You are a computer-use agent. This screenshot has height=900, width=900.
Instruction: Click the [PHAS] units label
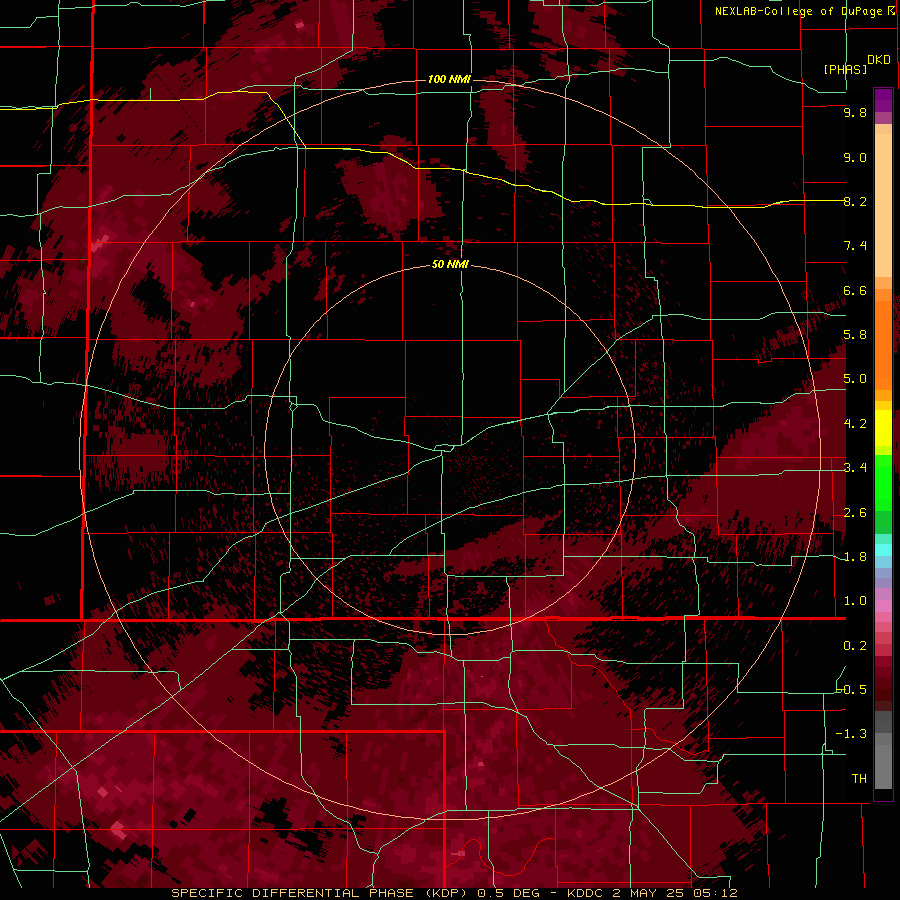tap(845, 69)
